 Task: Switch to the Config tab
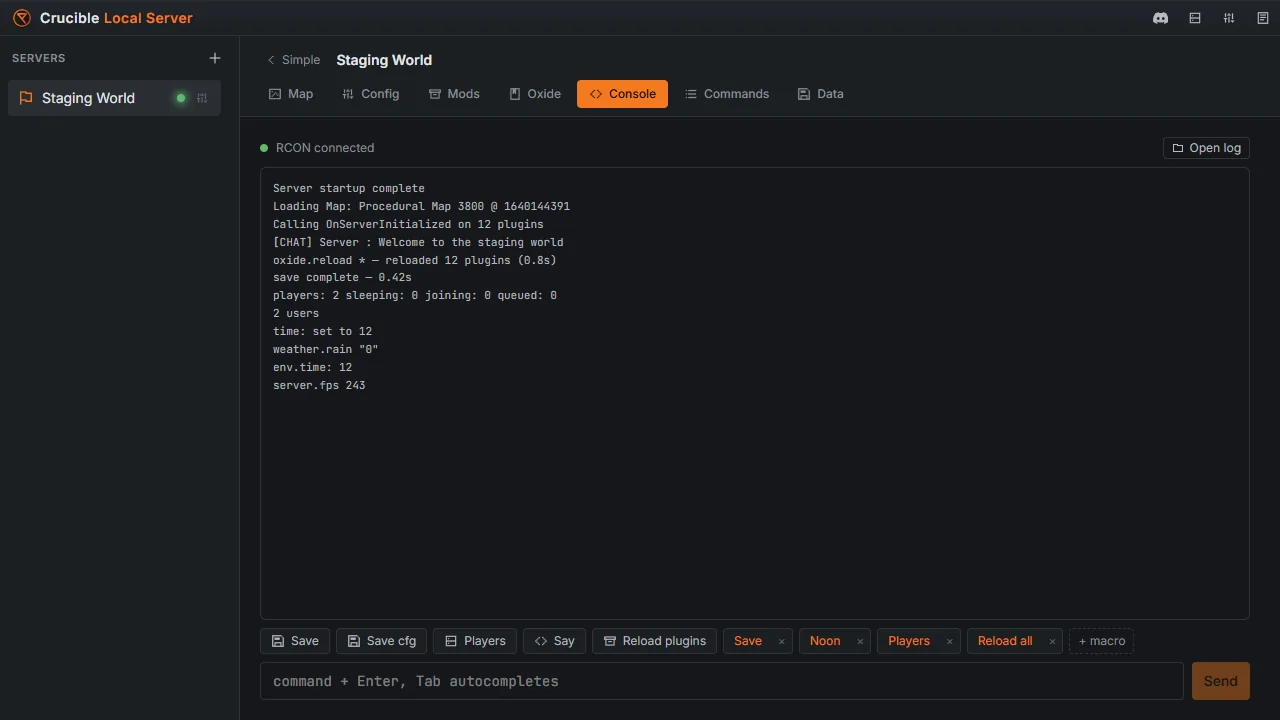pos(370,94)
